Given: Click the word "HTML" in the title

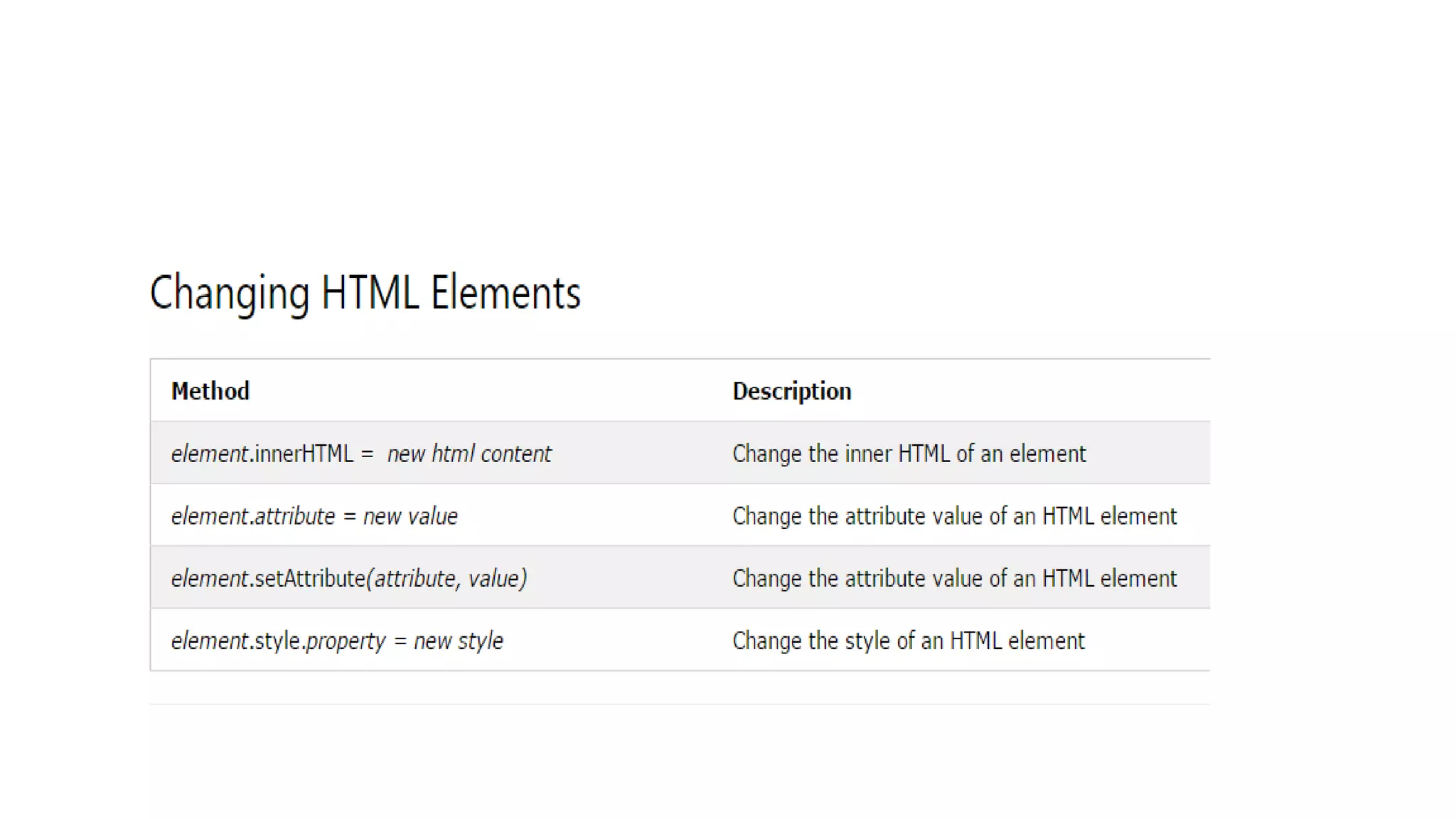Looking at the screenshot, I should [370, 293].
